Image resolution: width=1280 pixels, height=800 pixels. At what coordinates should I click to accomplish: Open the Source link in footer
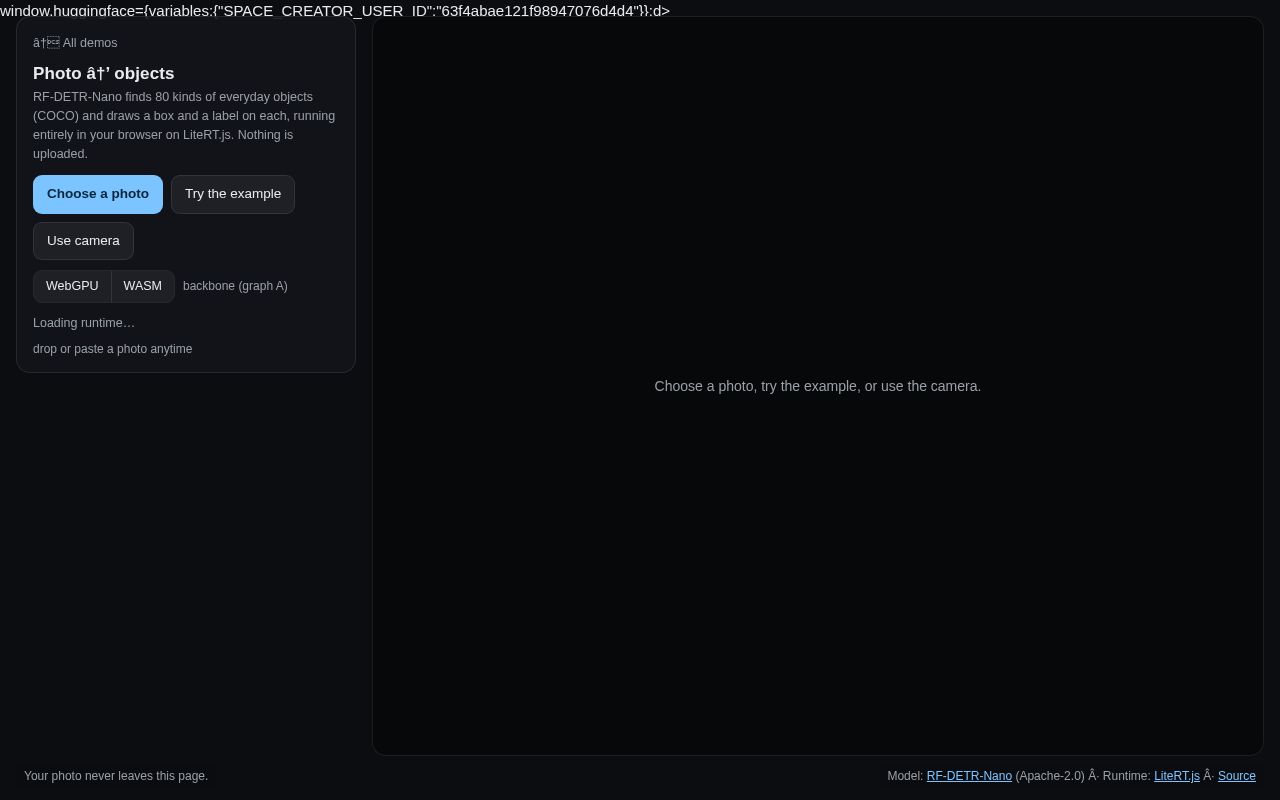pyautogui.click(x=1237, y=776)
